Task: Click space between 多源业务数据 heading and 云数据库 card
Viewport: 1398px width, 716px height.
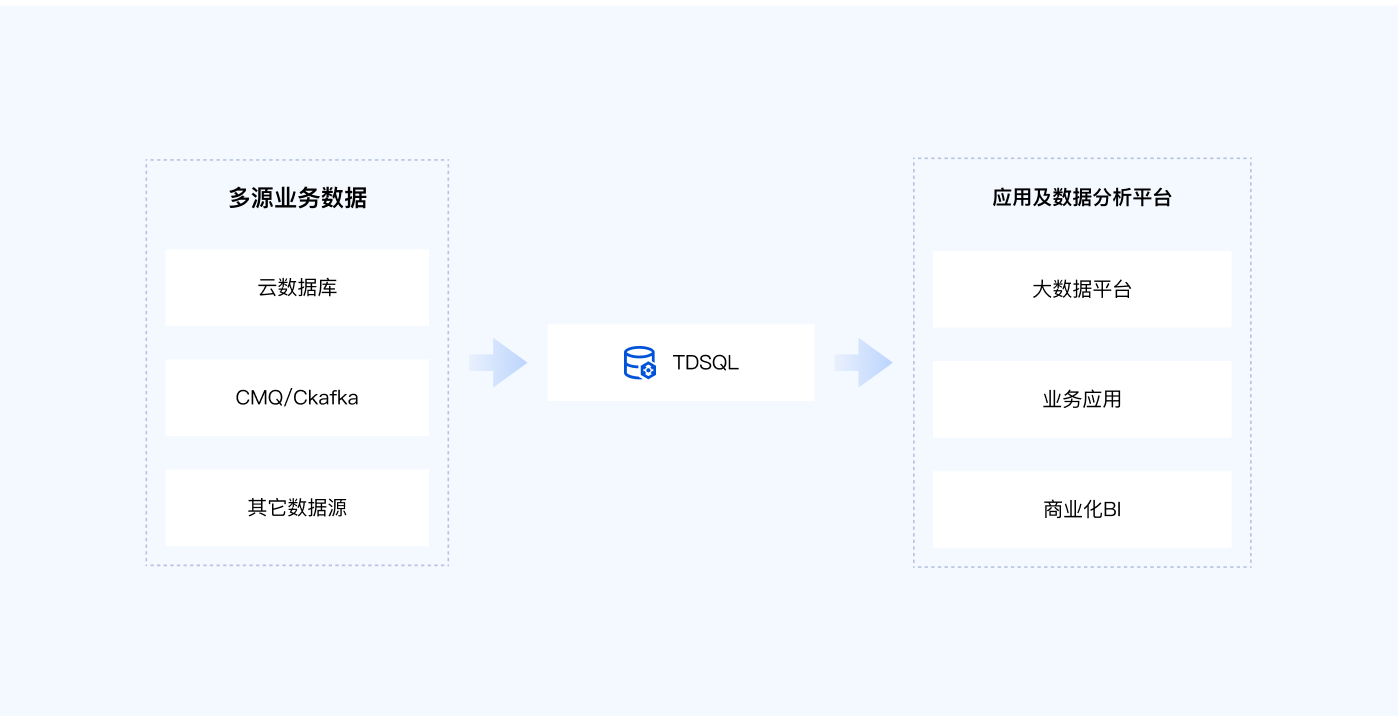Action: tap(297, 232)
